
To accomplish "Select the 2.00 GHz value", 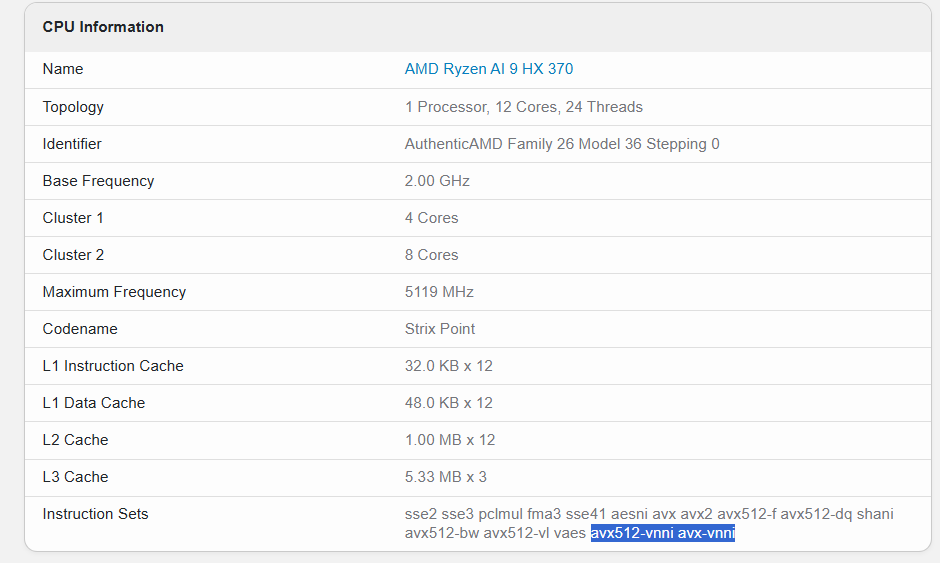I will coord(437,181).
